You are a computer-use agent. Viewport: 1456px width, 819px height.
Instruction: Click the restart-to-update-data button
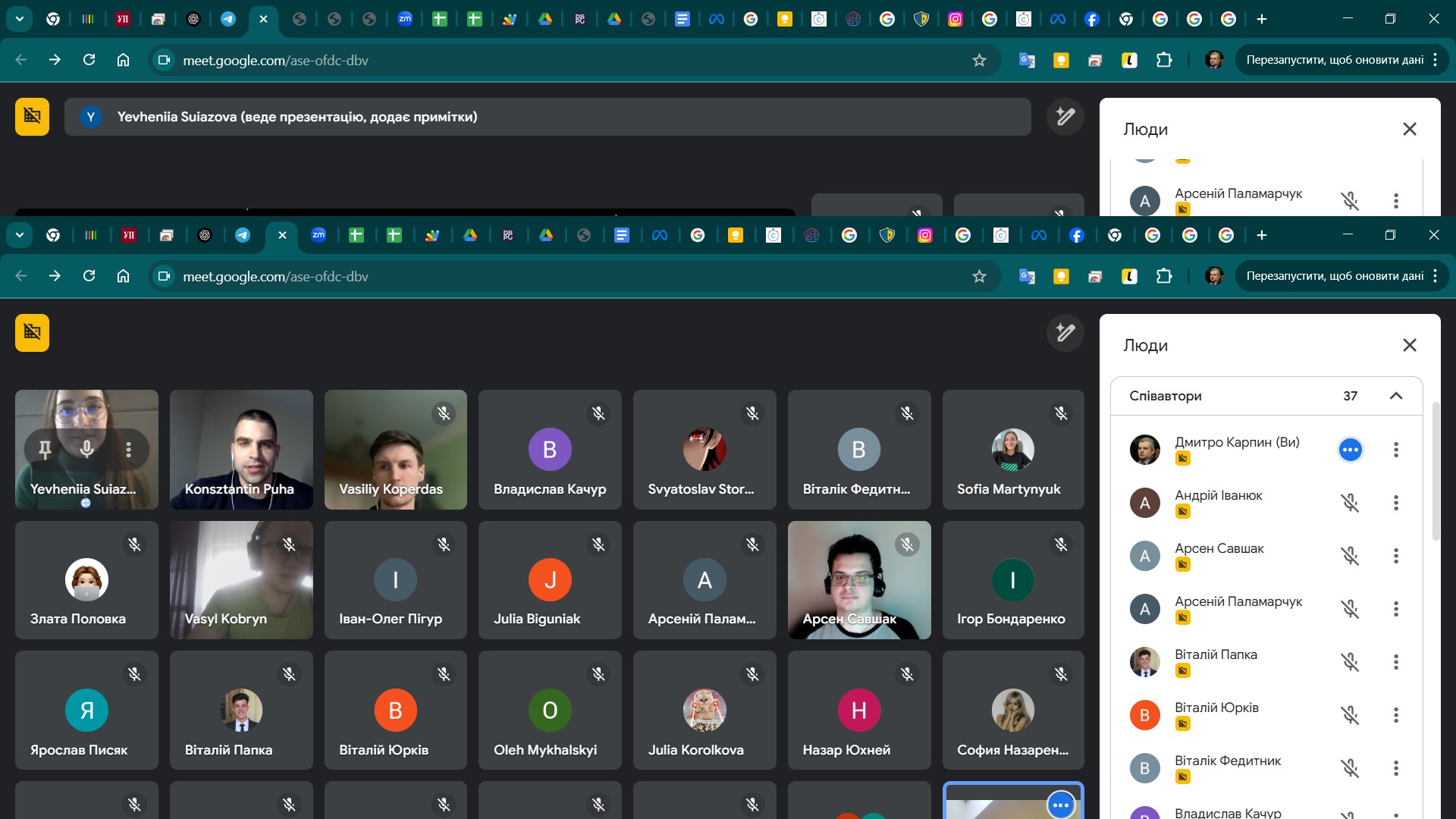(1335, 277)
